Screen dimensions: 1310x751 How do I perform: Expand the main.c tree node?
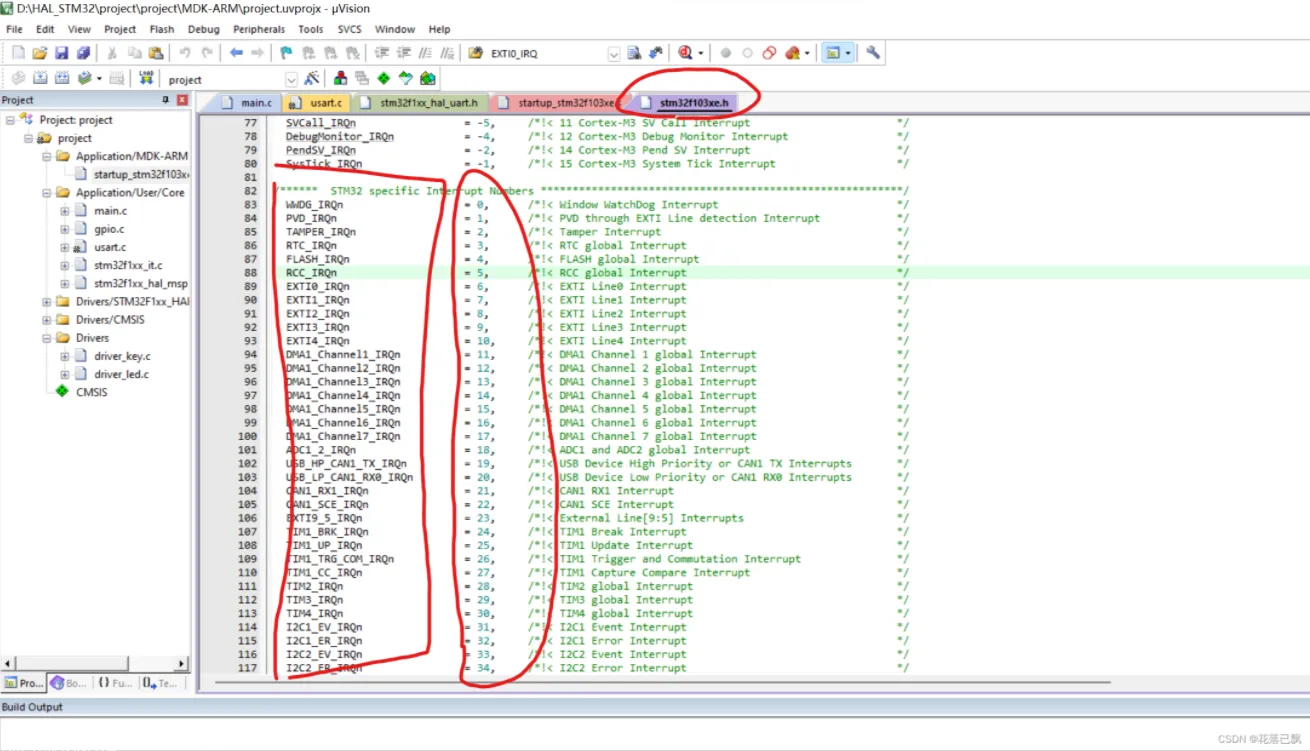click(65, 211)
